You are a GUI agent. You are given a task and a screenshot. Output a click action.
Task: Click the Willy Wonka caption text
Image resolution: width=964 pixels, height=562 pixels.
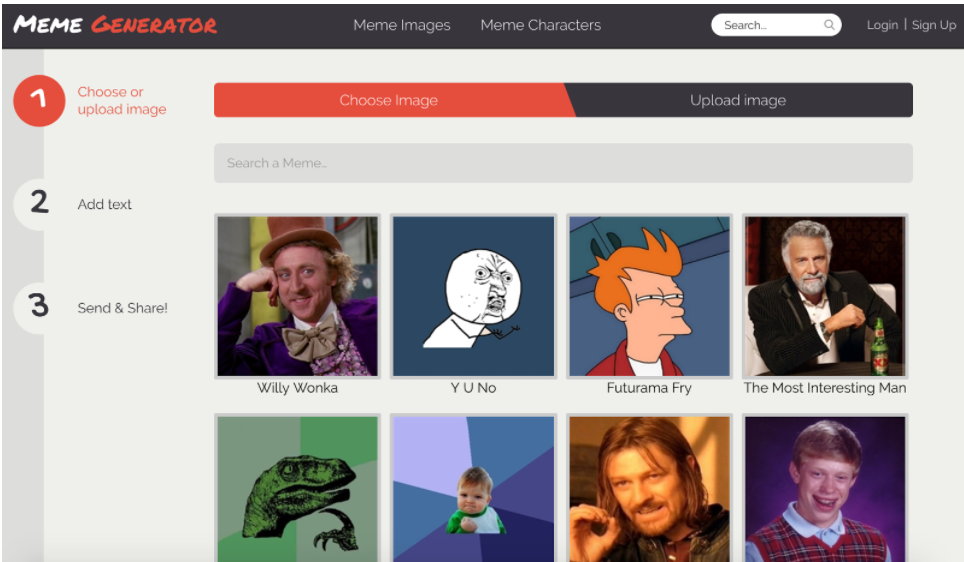pyautogui.click(x=298, y=388)
